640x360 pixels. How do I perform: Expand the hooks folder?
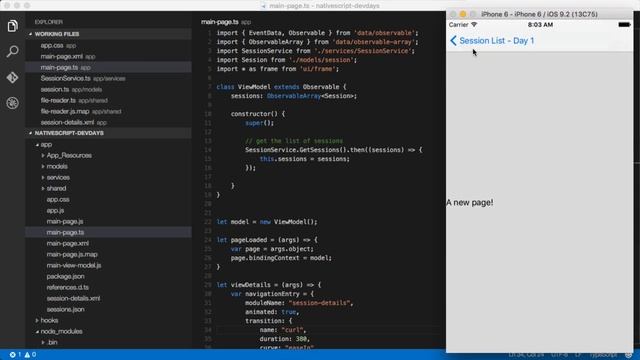coord(37,320)
